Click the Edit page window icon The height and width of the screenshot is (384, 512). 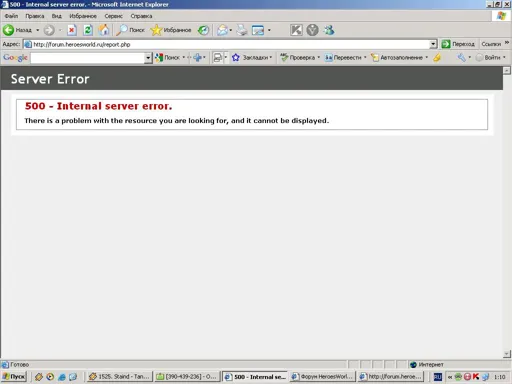[258, 30]
